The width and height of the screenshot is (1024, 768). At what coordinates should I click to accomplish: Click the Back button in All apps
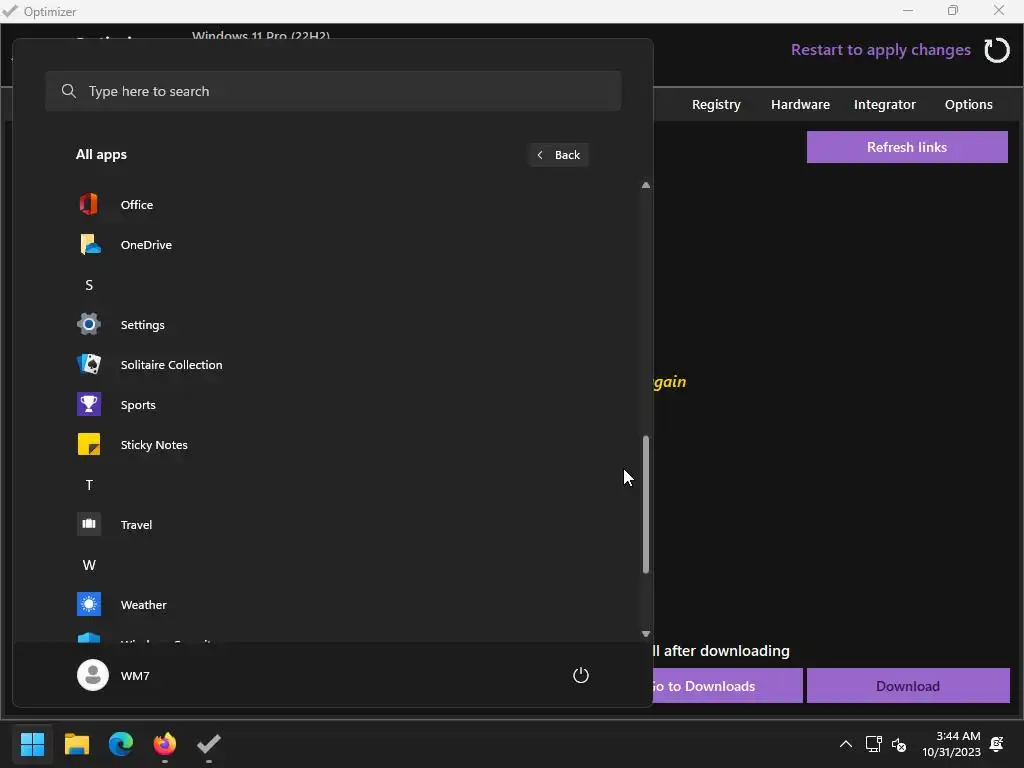point(559,155)
